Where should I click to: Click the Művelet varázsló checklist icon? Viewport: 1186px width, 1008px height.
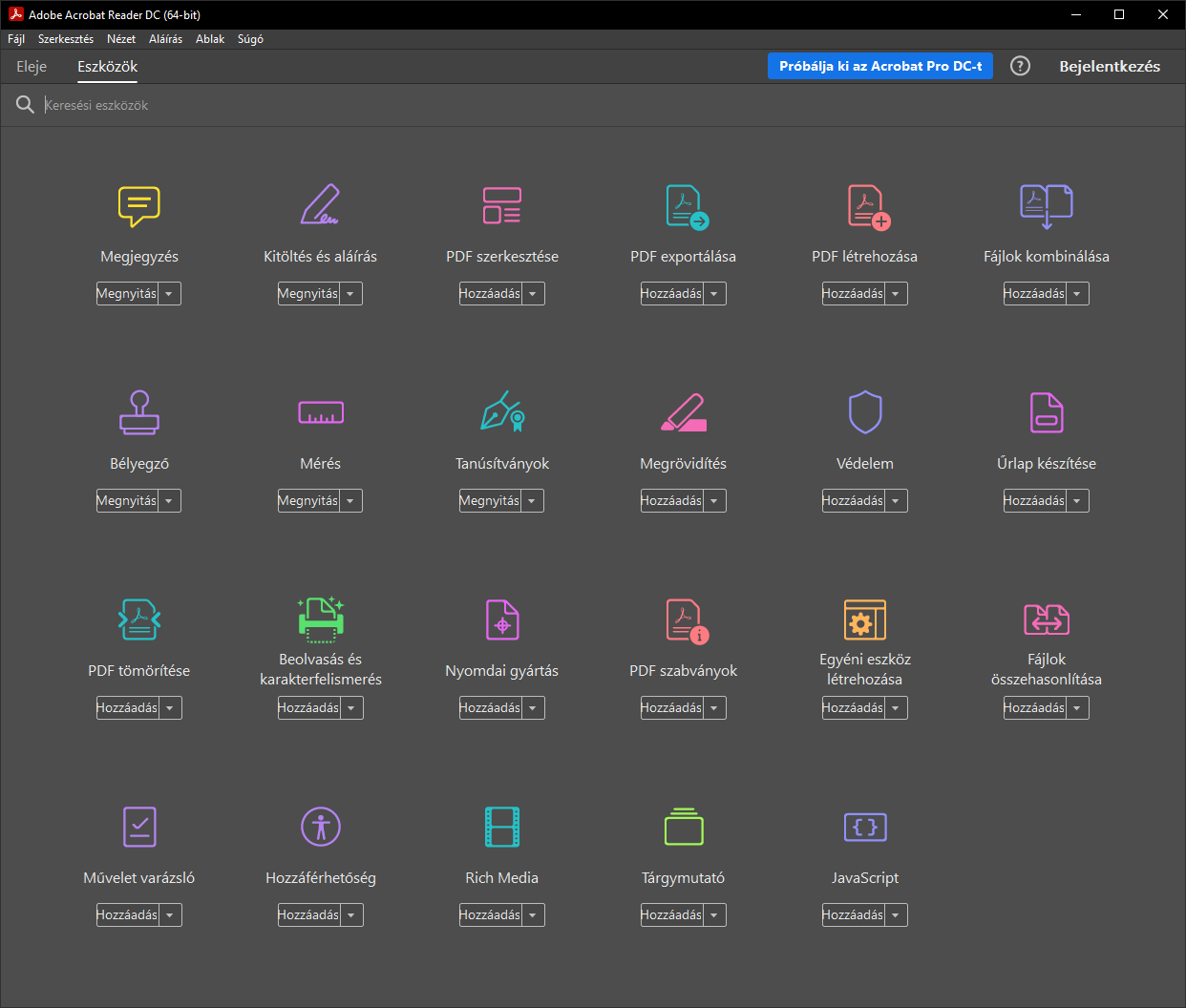[x=139, y=827]
